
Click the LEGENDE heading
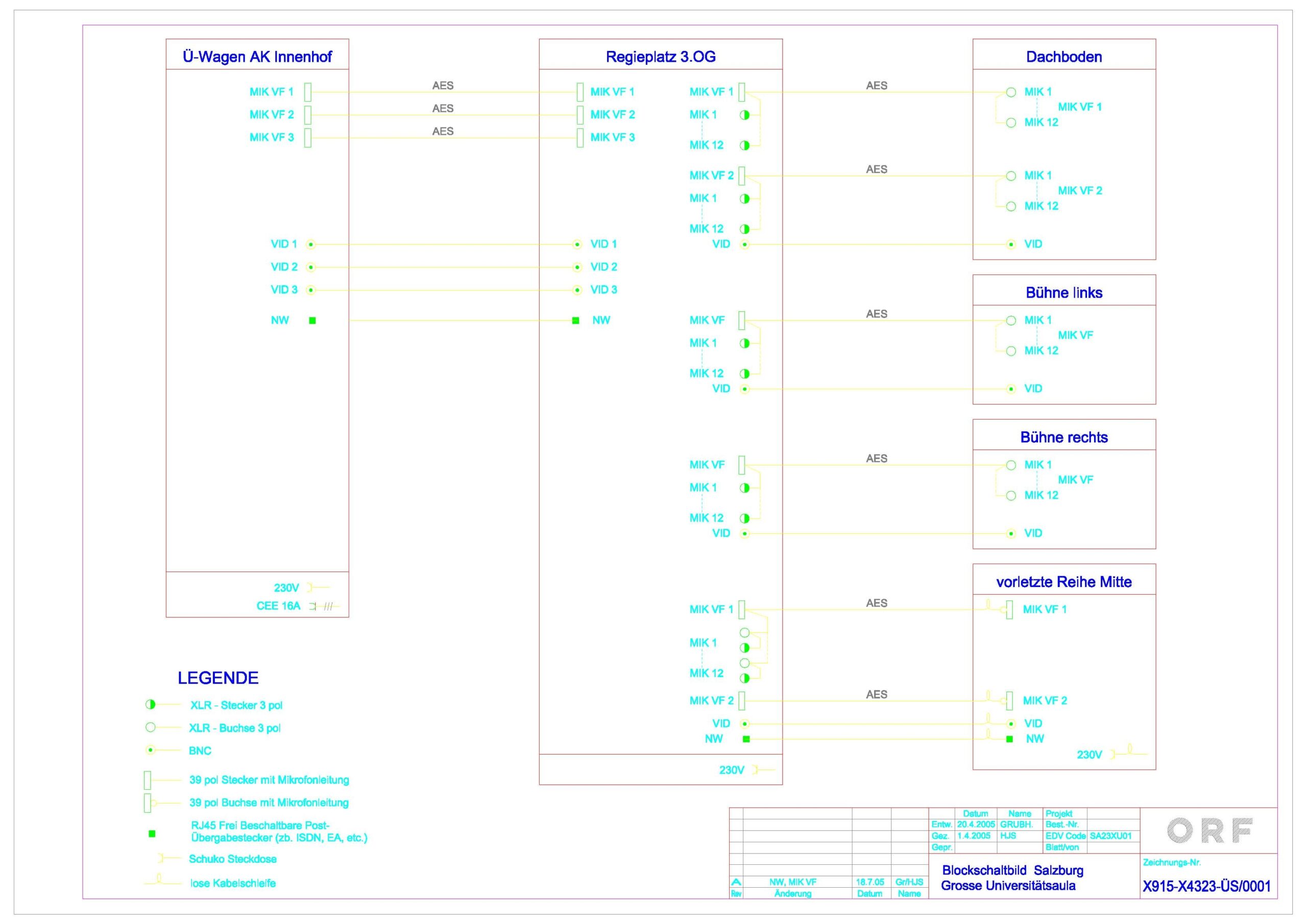point(218,677)
